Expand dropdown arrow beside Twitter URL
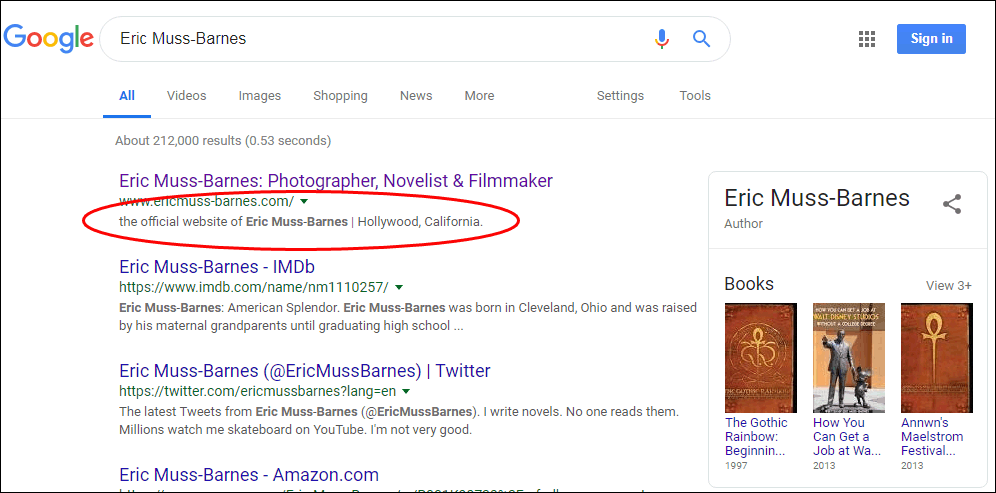This screenshot has width=996, height=493. click(x=406, y=391)
